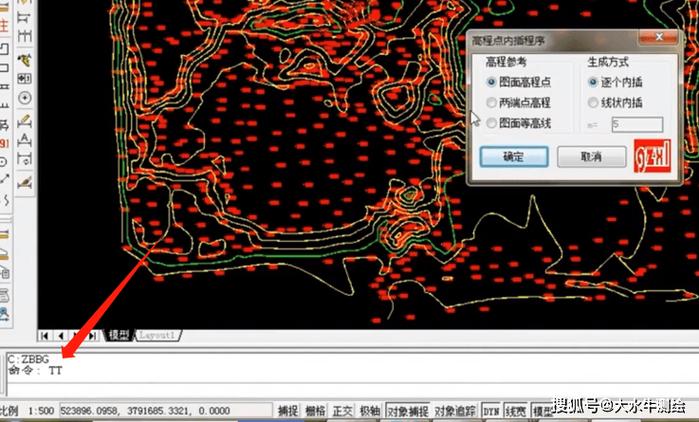Choose 线状内插 generation mode

tap(593, 102)
